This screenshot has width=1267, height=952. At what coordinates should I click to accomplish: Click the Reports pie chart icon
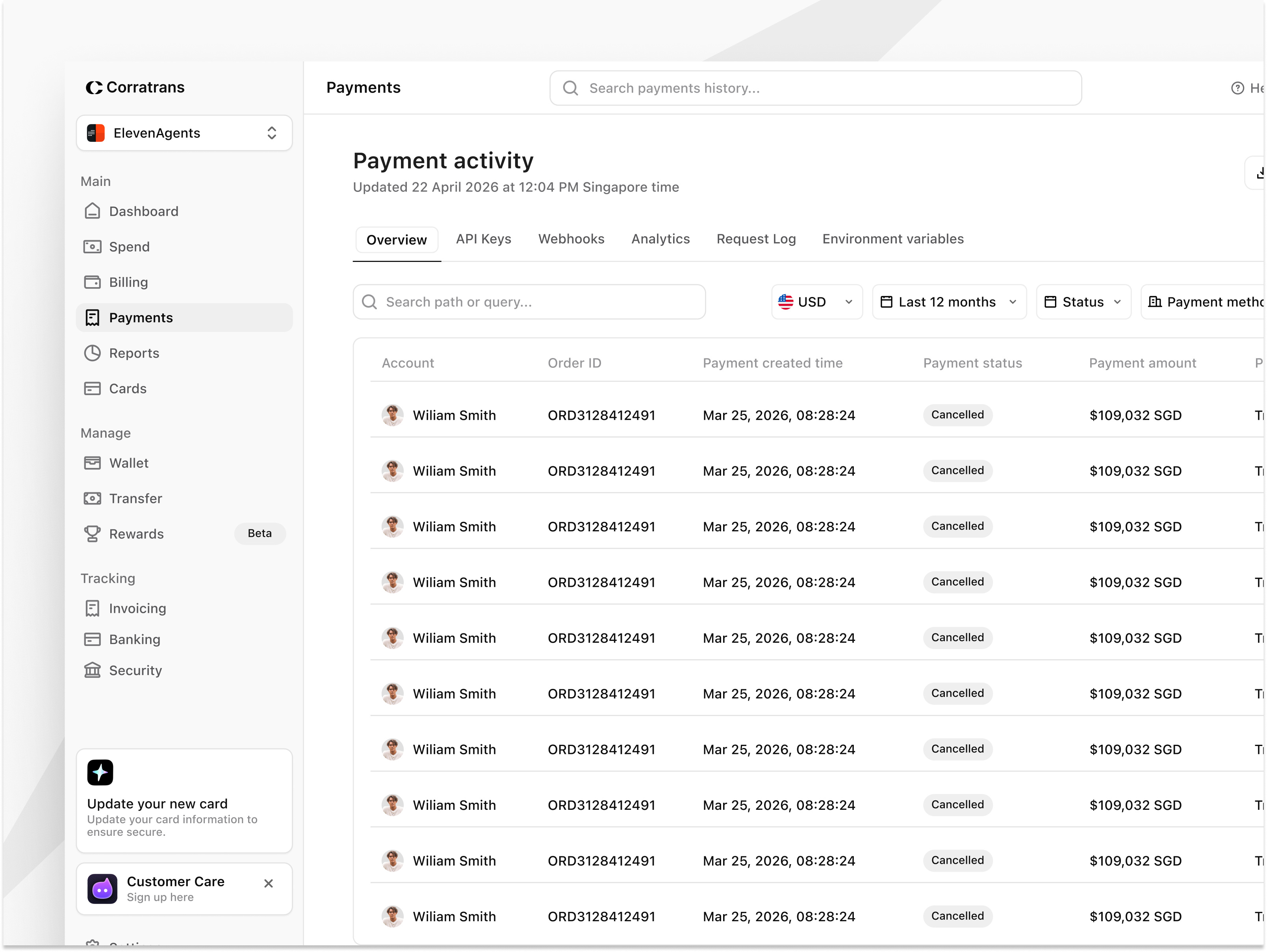(92, 353)
